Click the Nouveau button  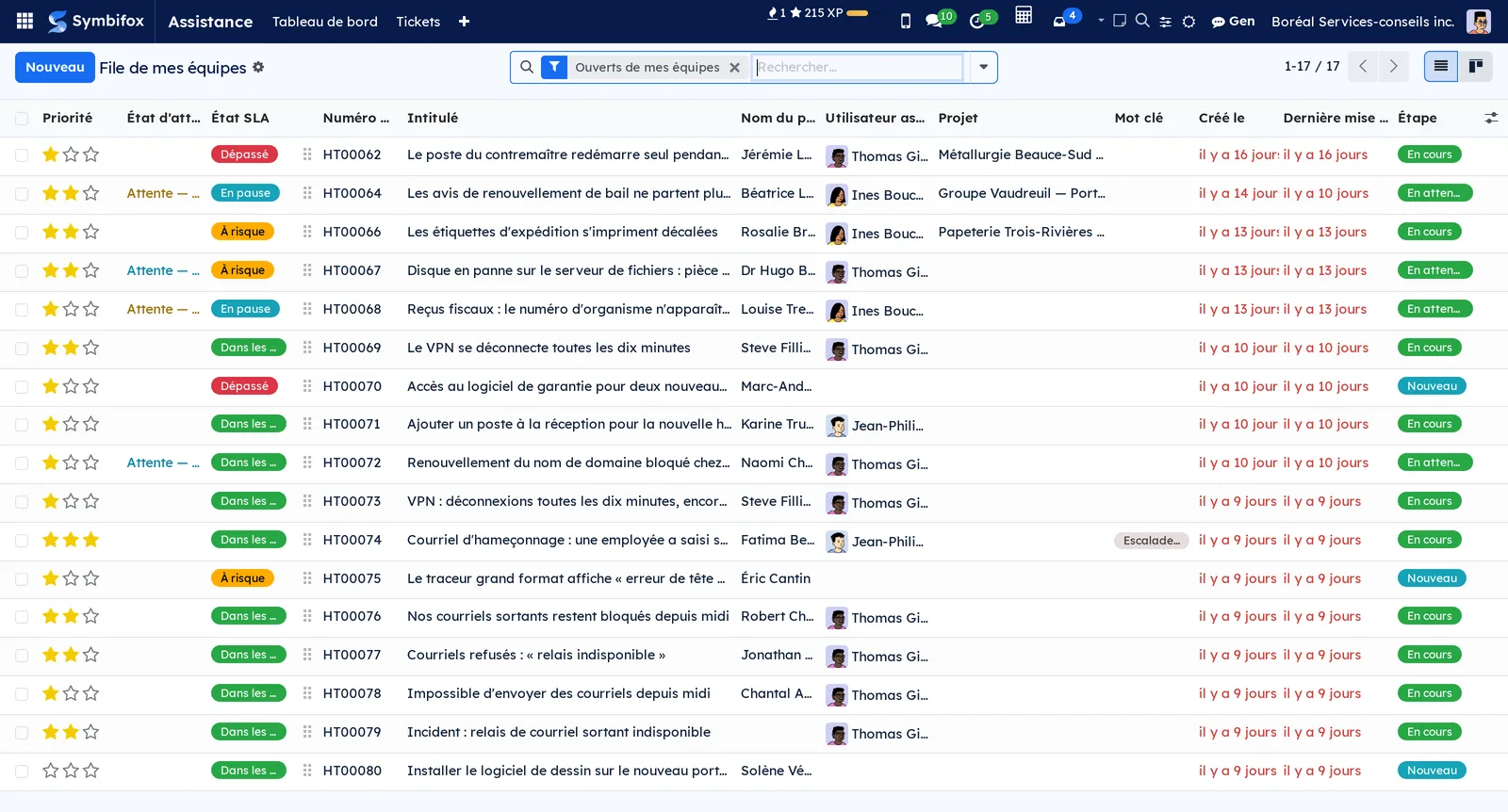point(55,67)
